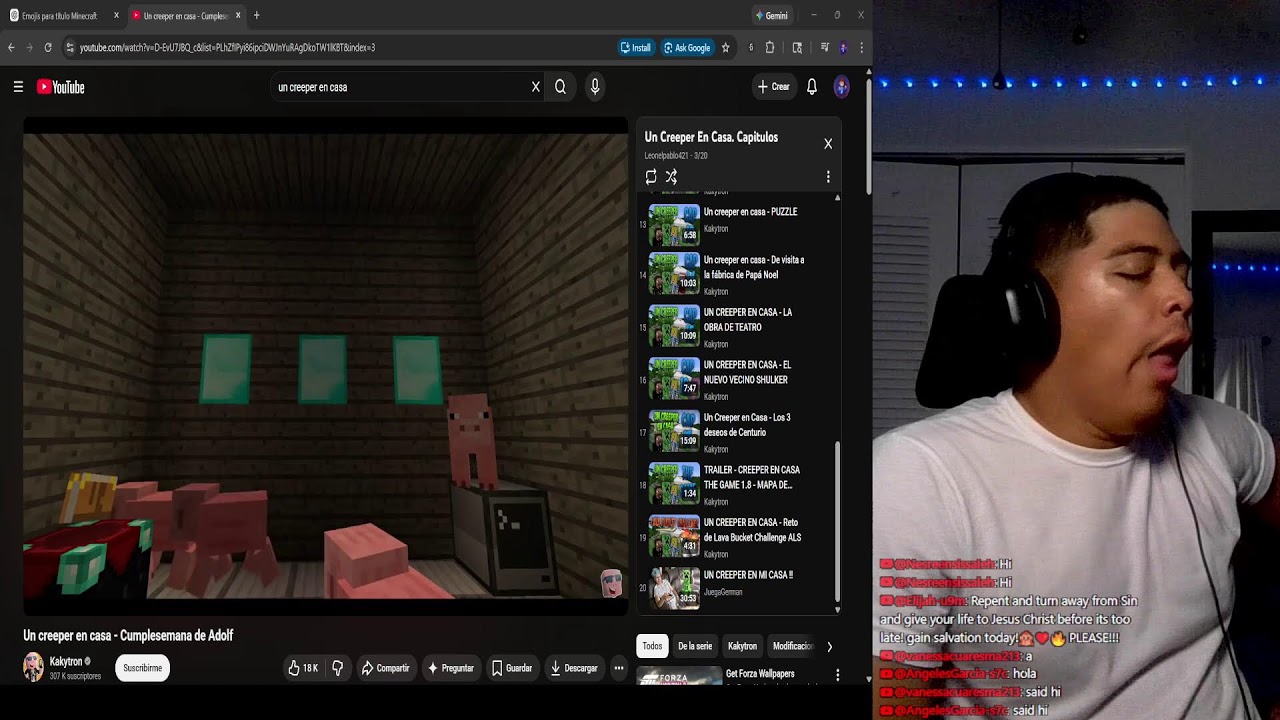Reload the current page
This screenshot has height=720, width=1280.
(48, 47)
